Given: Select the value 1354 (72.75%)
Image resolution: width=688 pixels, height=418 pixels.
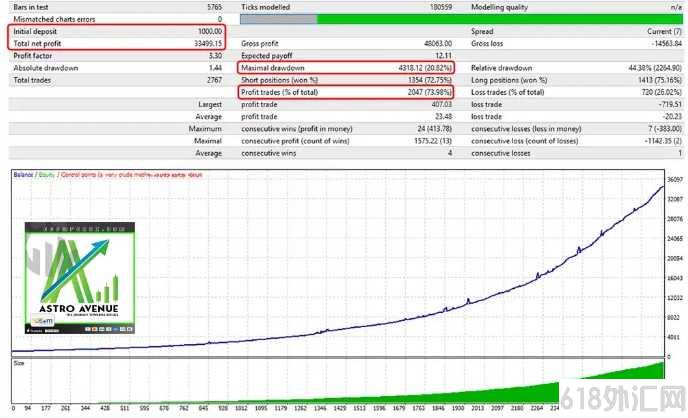Looking at the screenshot, I should click(x=430, y=80).
